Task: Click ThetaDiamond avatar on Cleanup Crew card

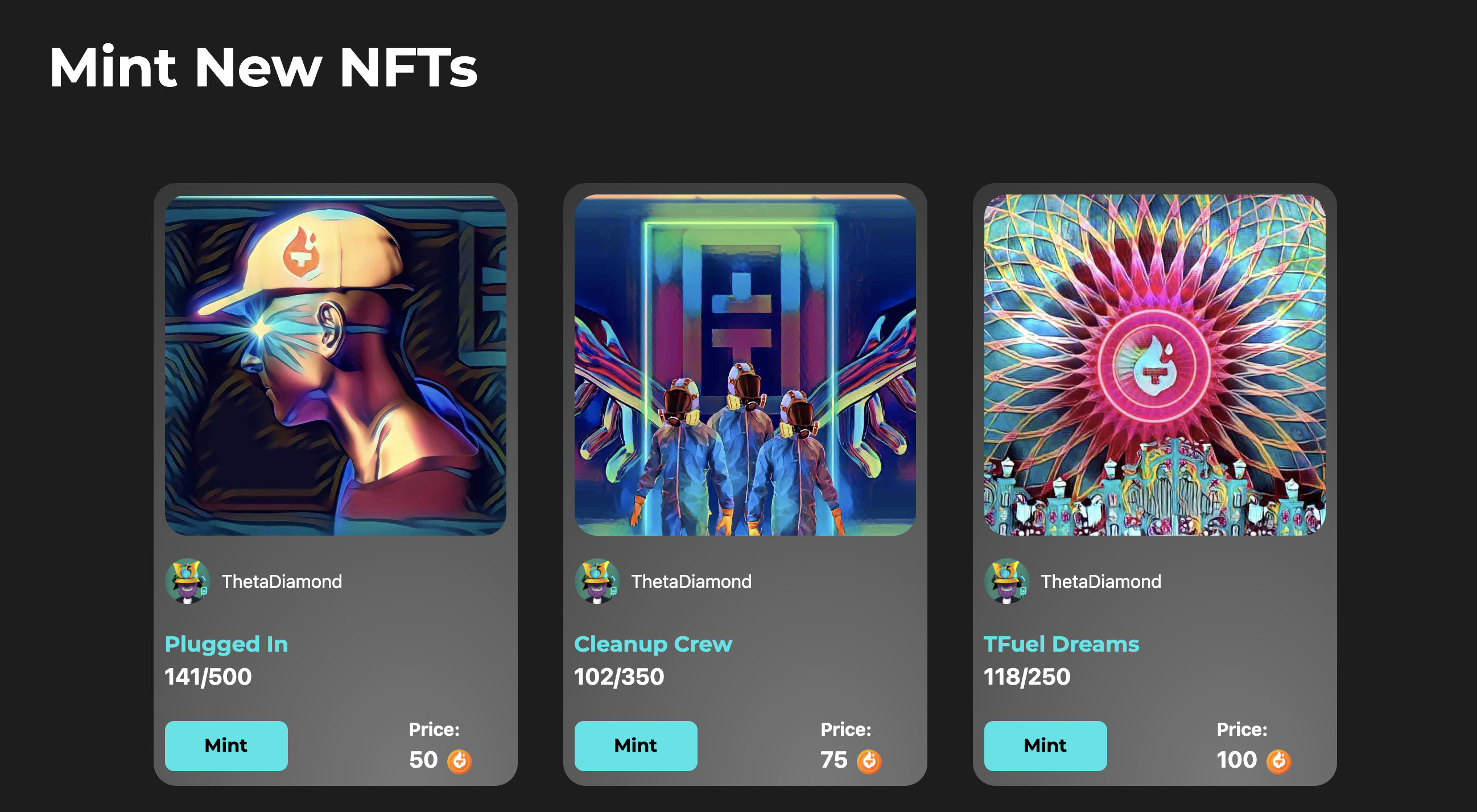Action: point(597,581)
